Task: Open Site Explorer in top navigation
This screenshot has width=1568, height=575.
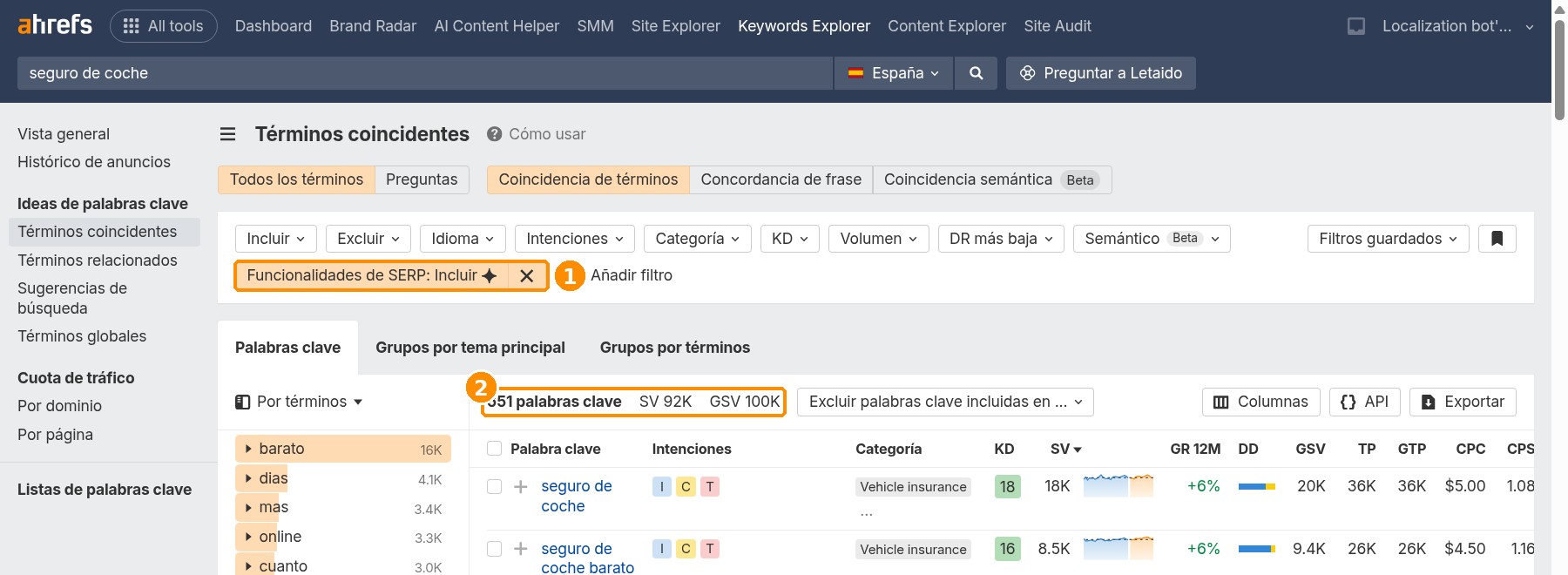Action: coord(675,26)
